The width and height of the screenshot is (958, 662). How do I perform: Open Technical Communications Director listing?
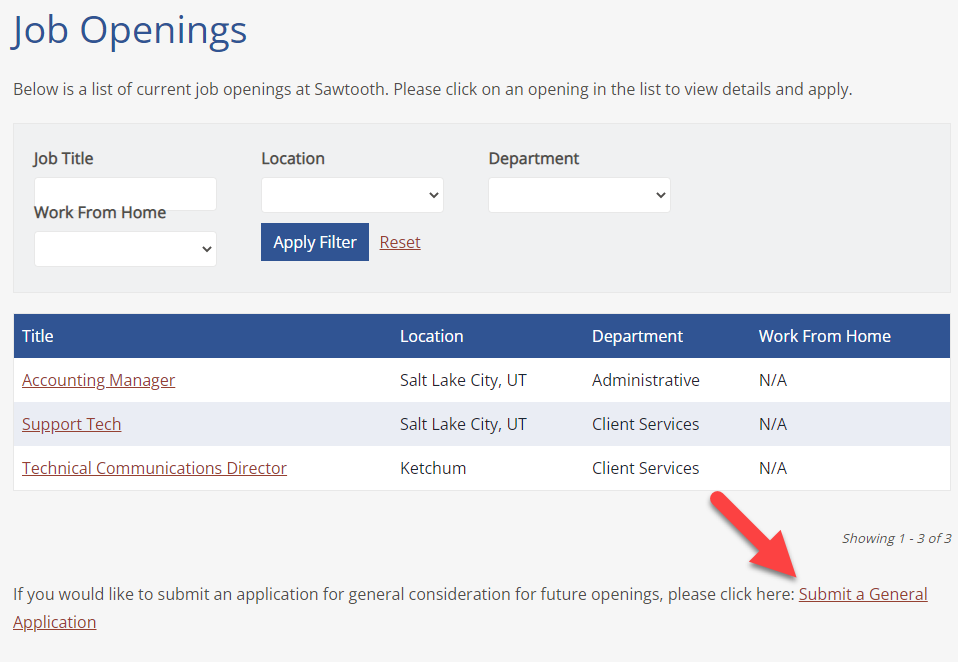(154, 468)
